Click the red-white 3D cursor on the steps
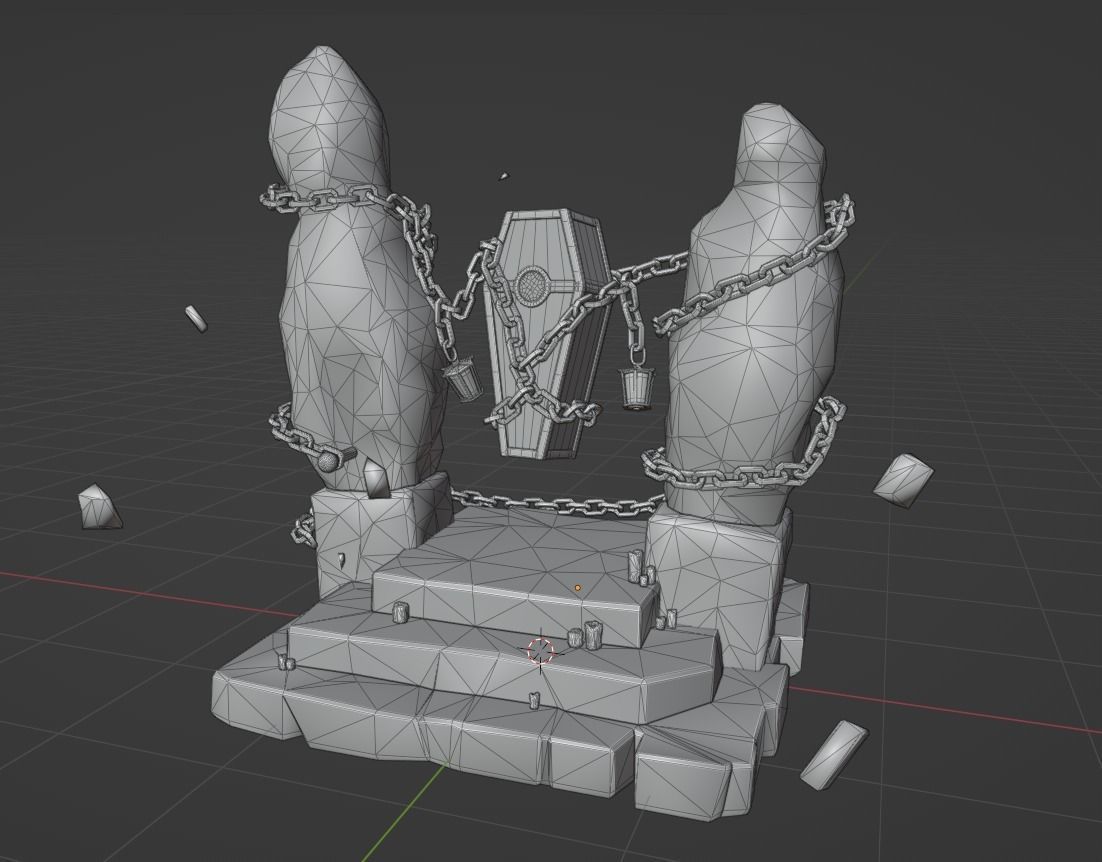The image size is (1102, 862). coord(540,650)
